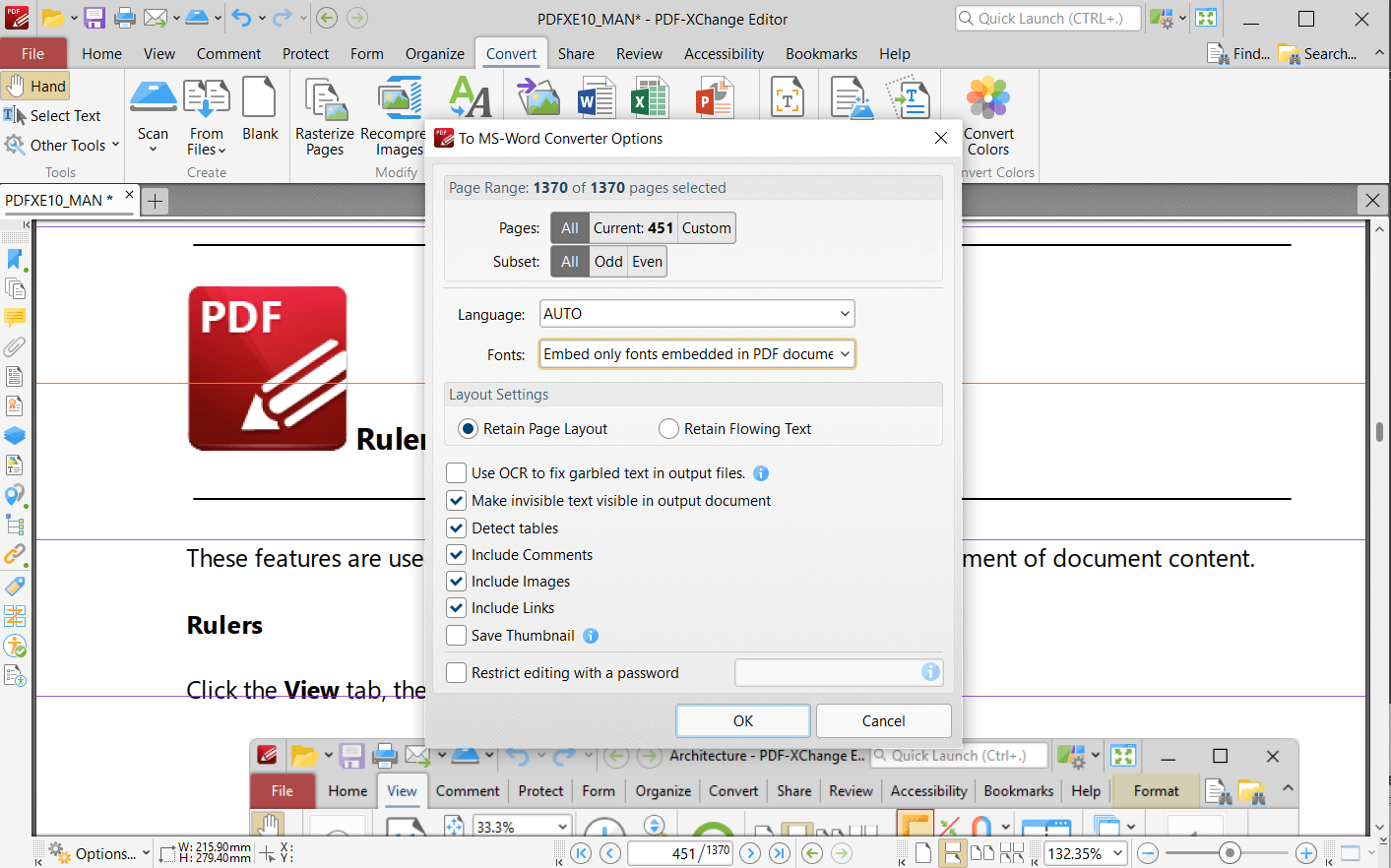
Task: Select the Hand tool
Action: [36, 87]
